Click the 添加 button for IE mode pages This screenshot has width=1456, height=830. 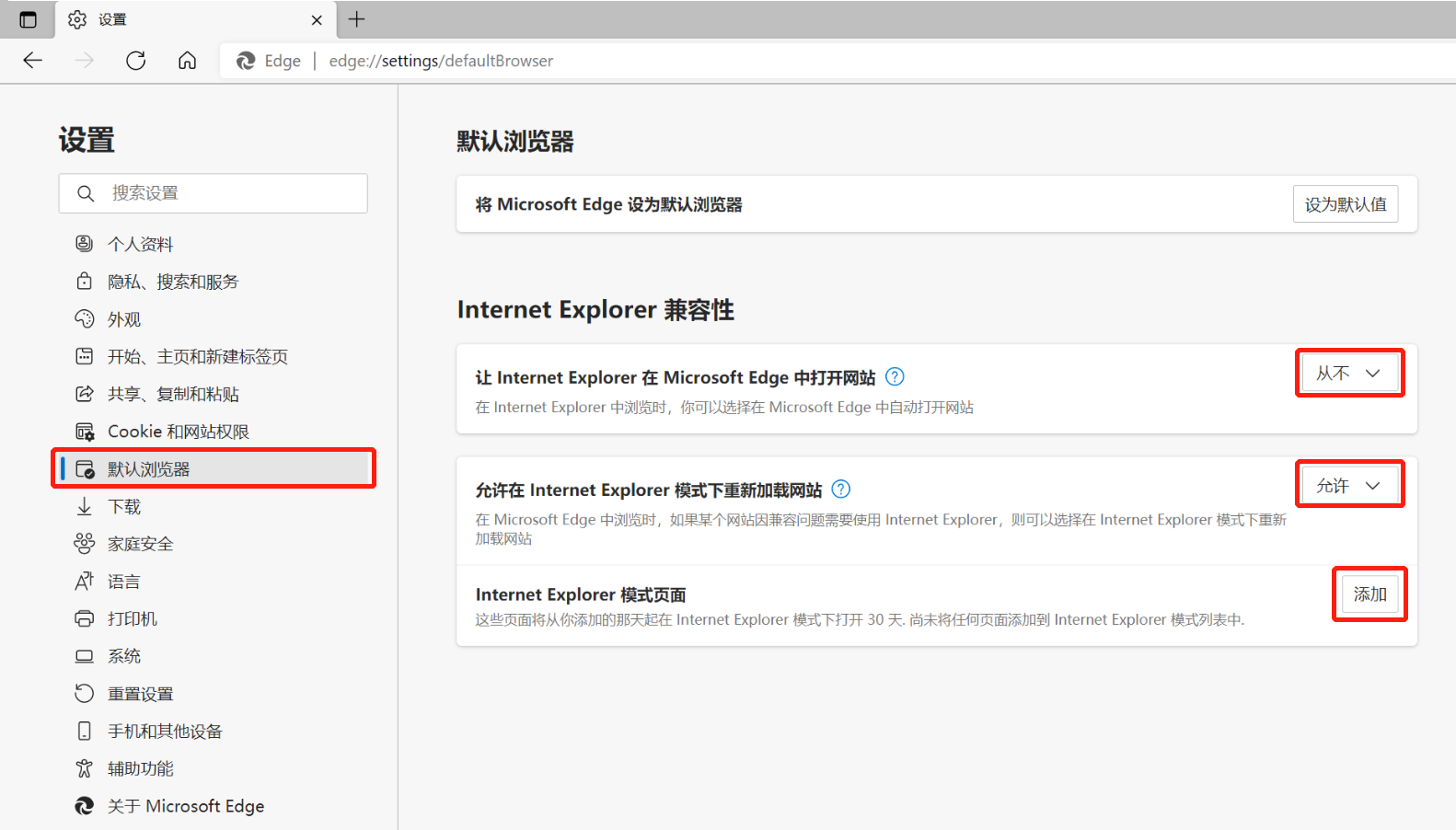[x=1369, y=594]
